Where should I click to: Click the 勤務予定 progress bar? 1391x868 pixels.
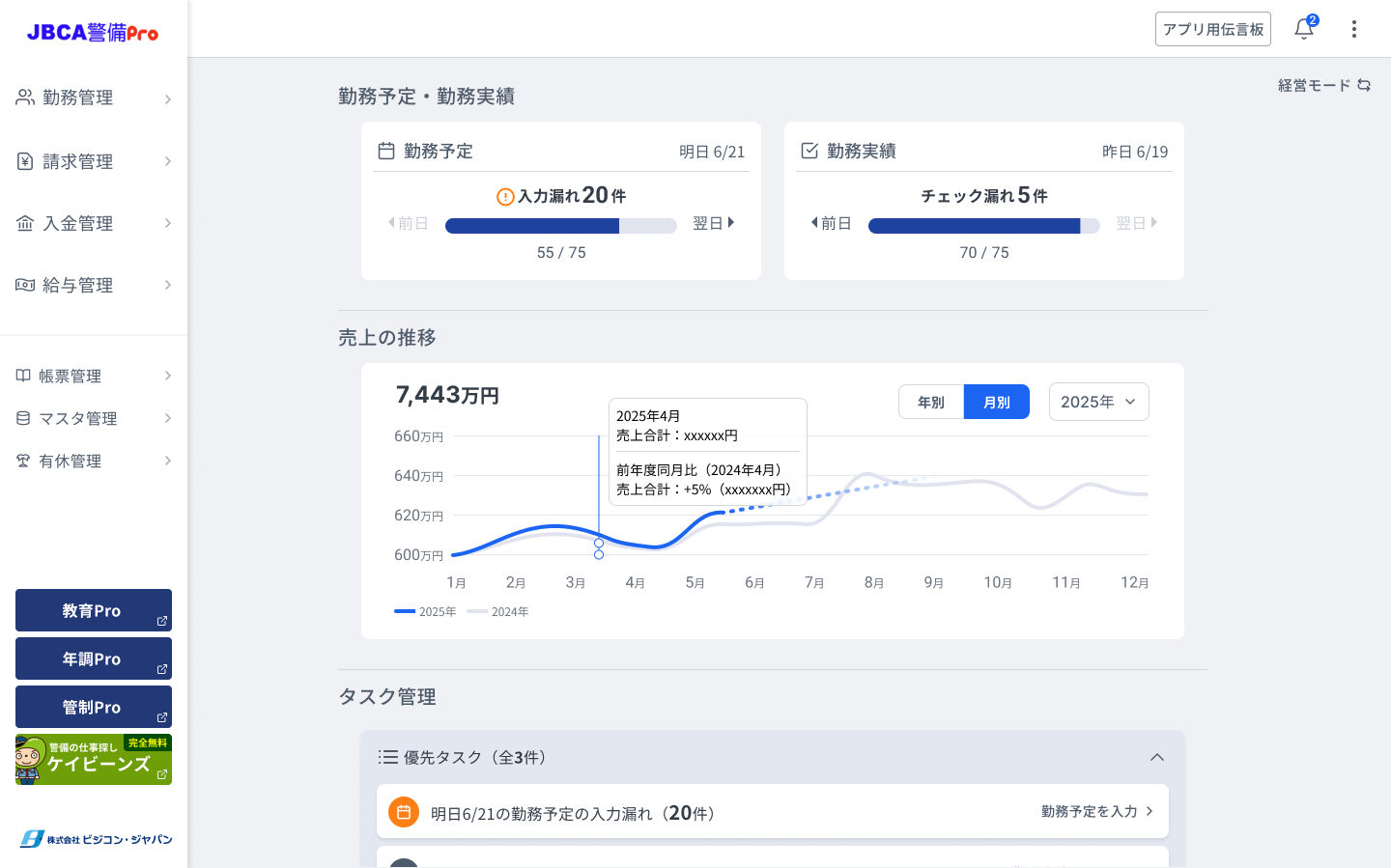point(560,226)
